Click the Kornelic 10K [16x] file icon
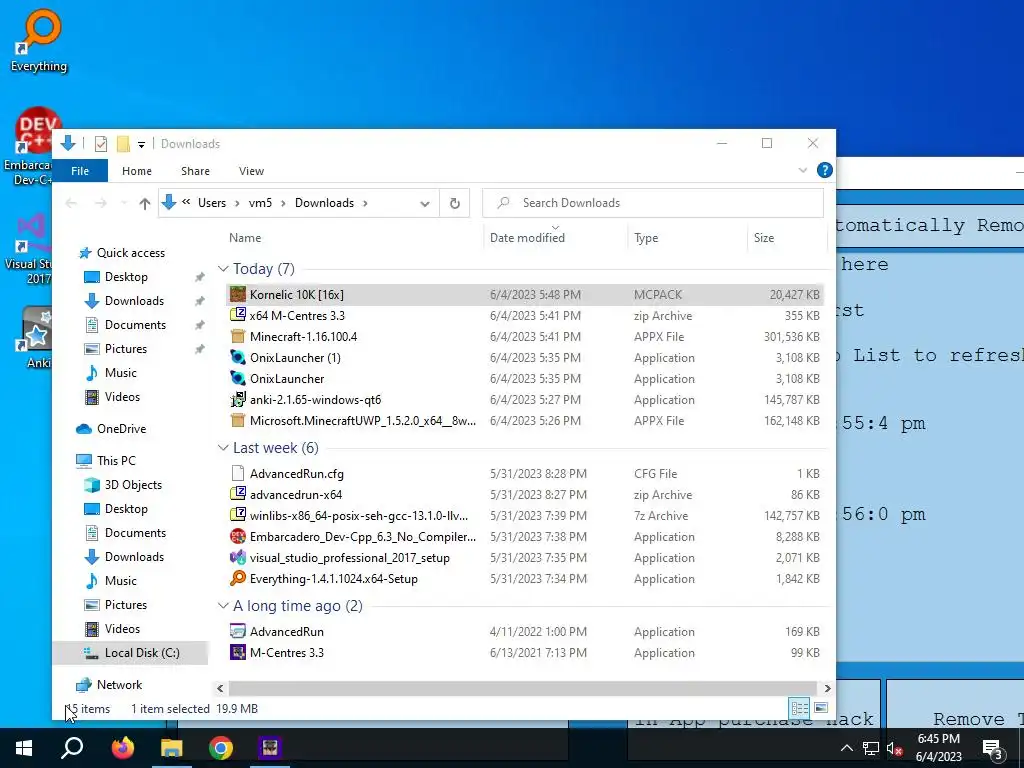This screenshot has width=1024, height=768. tap(238, 295)
